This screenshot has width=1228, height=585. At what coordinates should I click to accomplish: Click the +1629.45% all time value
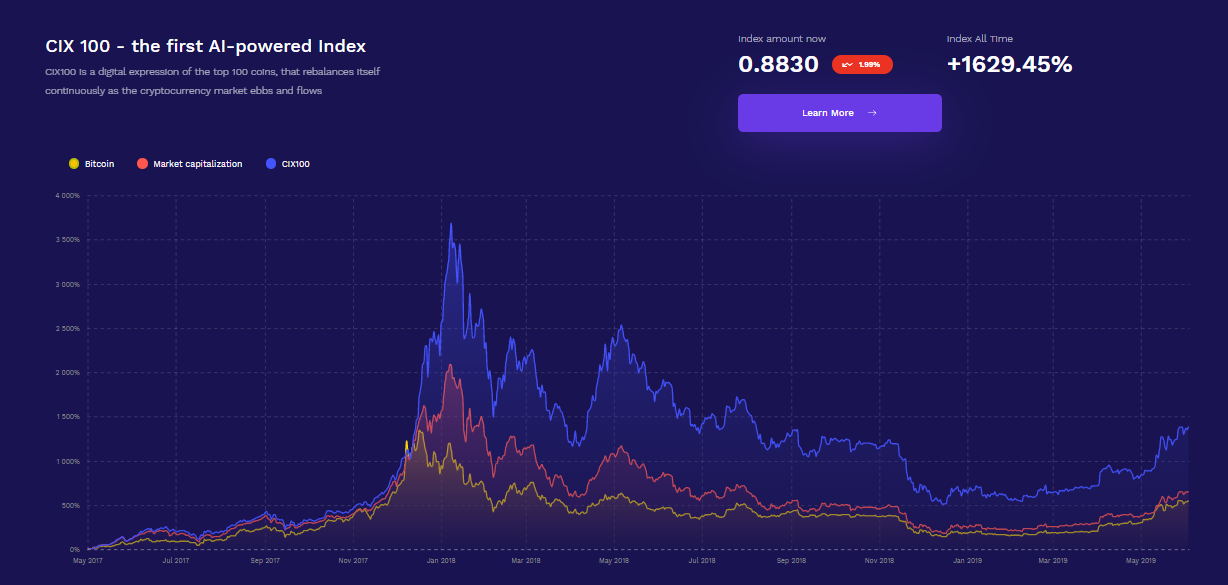(x=1009, y=64)
